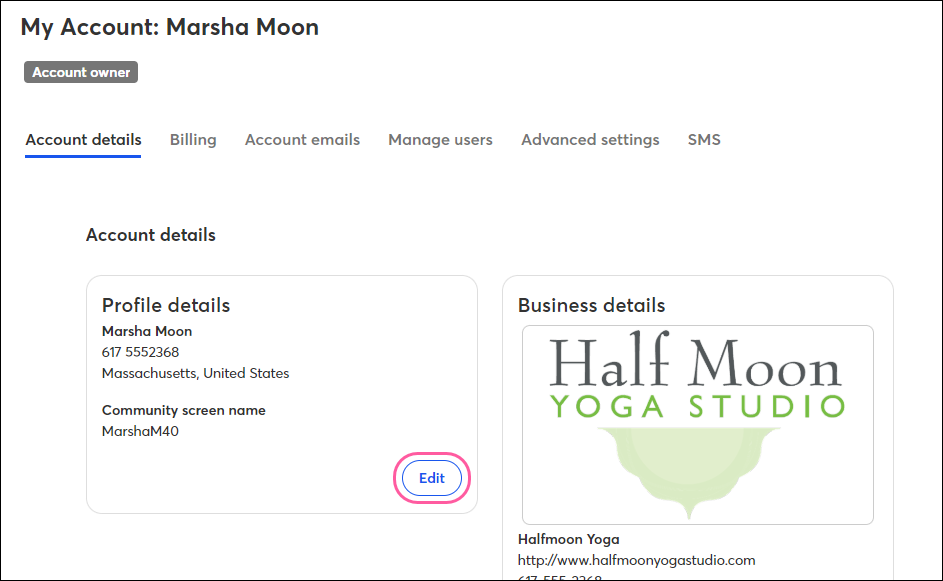Click the Half Moon Yoga Studio logo
Image resolution: width=943 pixels, height=581 pixels.
click(x=698, y=425)
